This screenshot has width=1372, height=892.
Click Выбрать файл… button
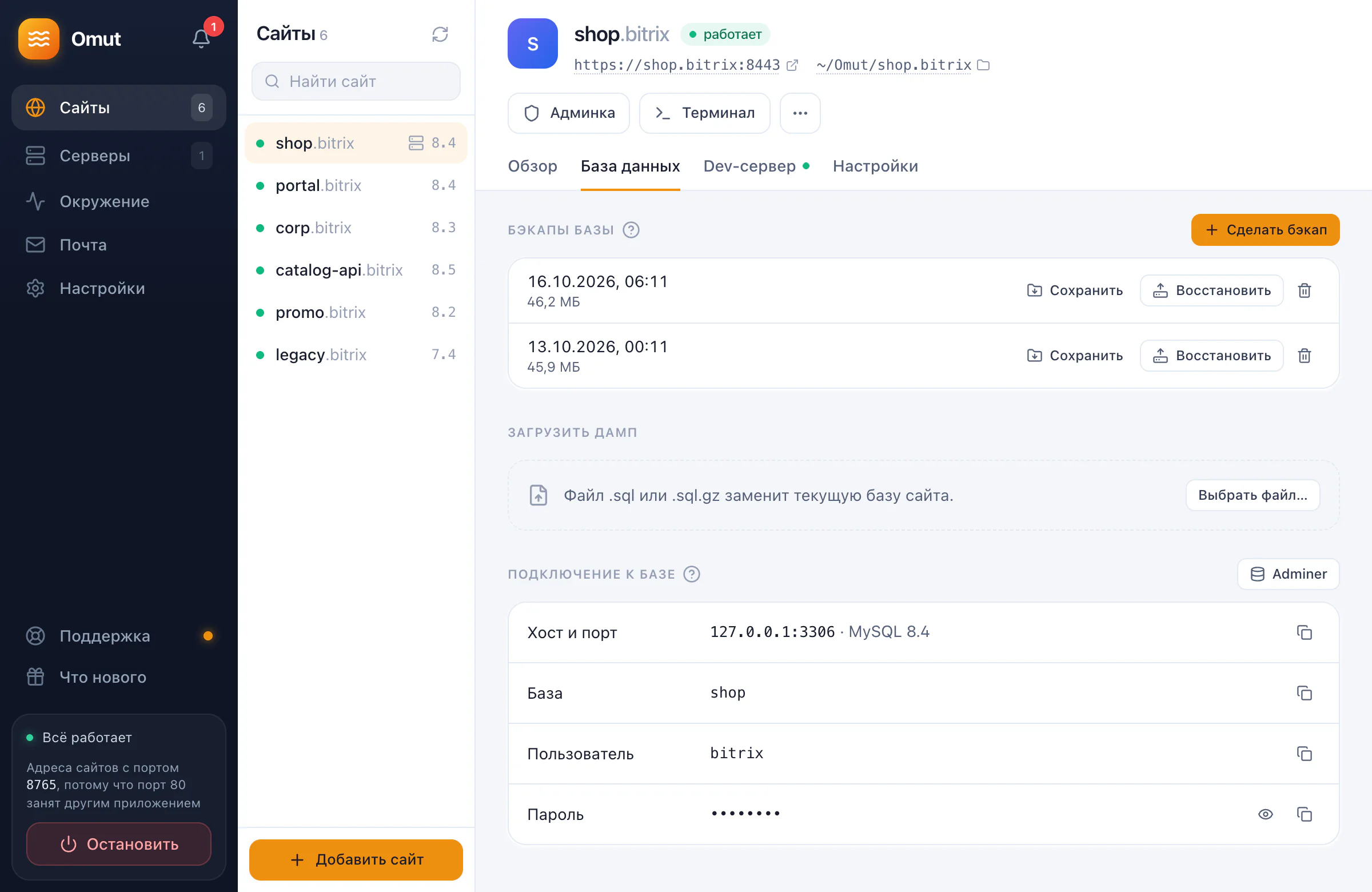pos(1253,495)
